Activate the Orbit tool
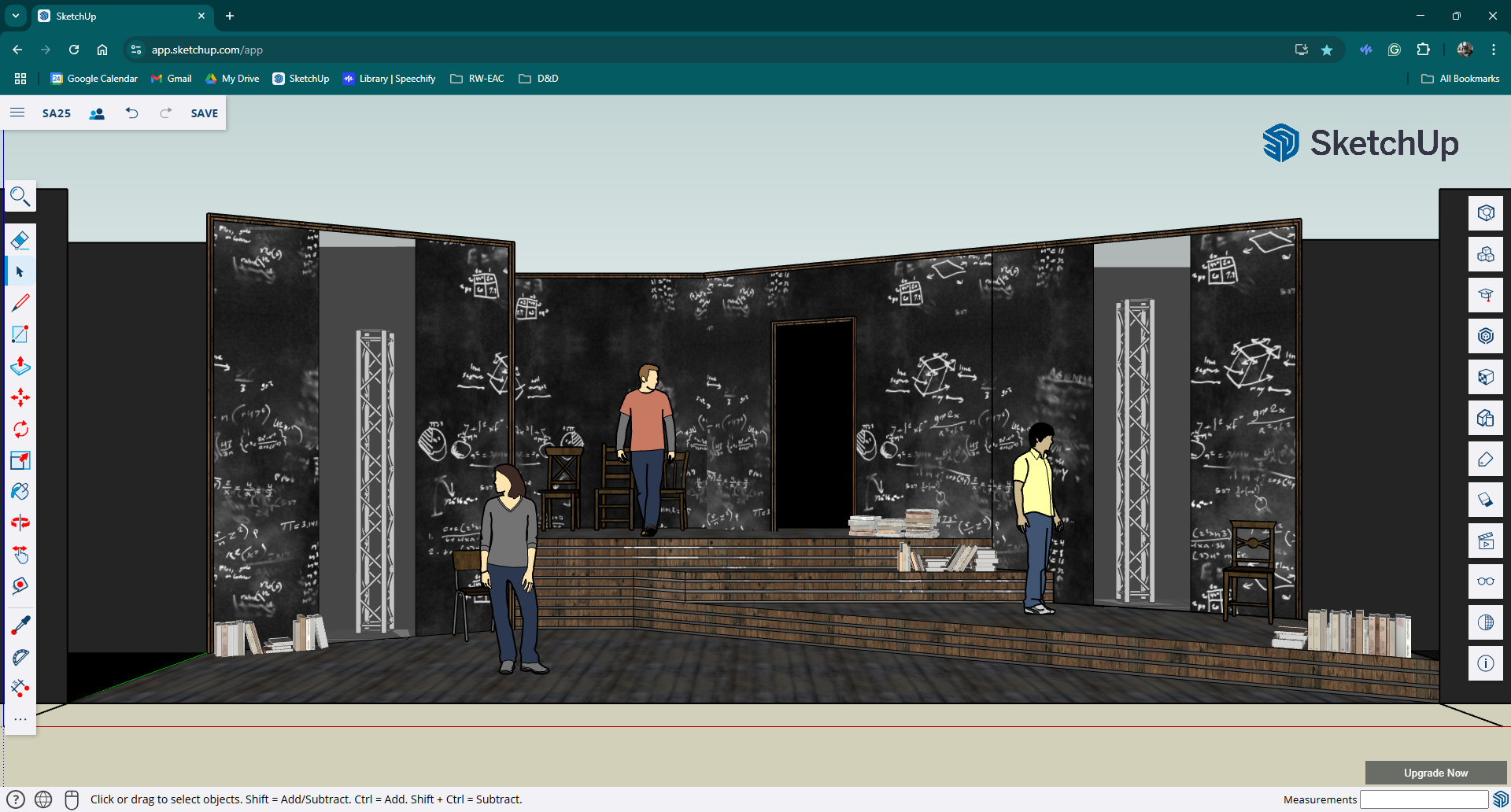Image resolution: width=1511 pixels, height=812 pixels. pos(20,523)
